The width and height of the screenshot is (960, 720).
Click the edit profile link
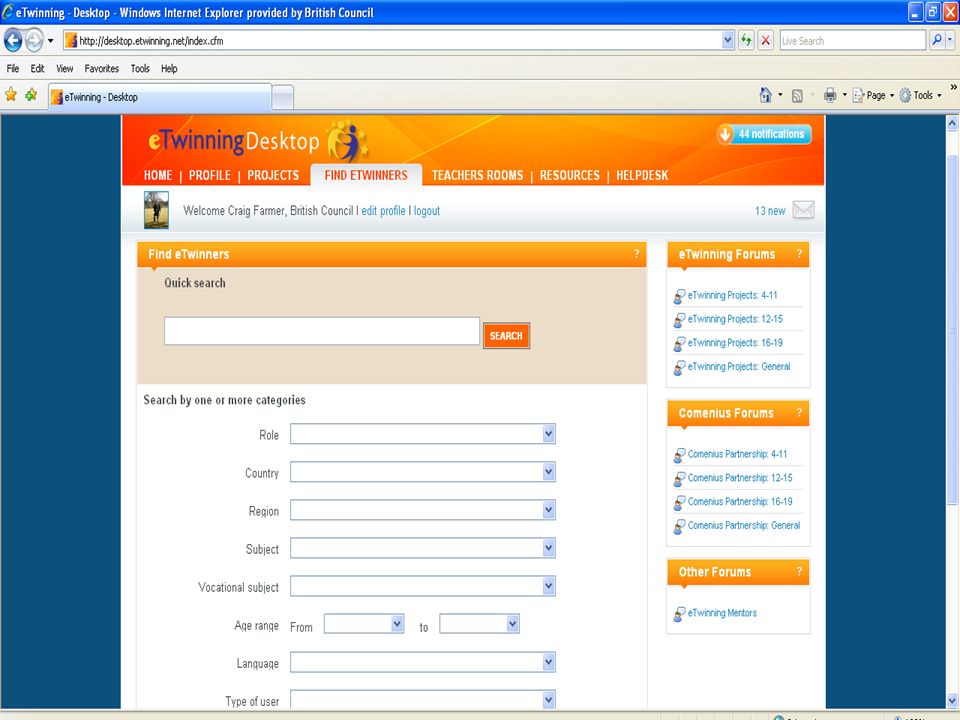(x=383, y=211)
